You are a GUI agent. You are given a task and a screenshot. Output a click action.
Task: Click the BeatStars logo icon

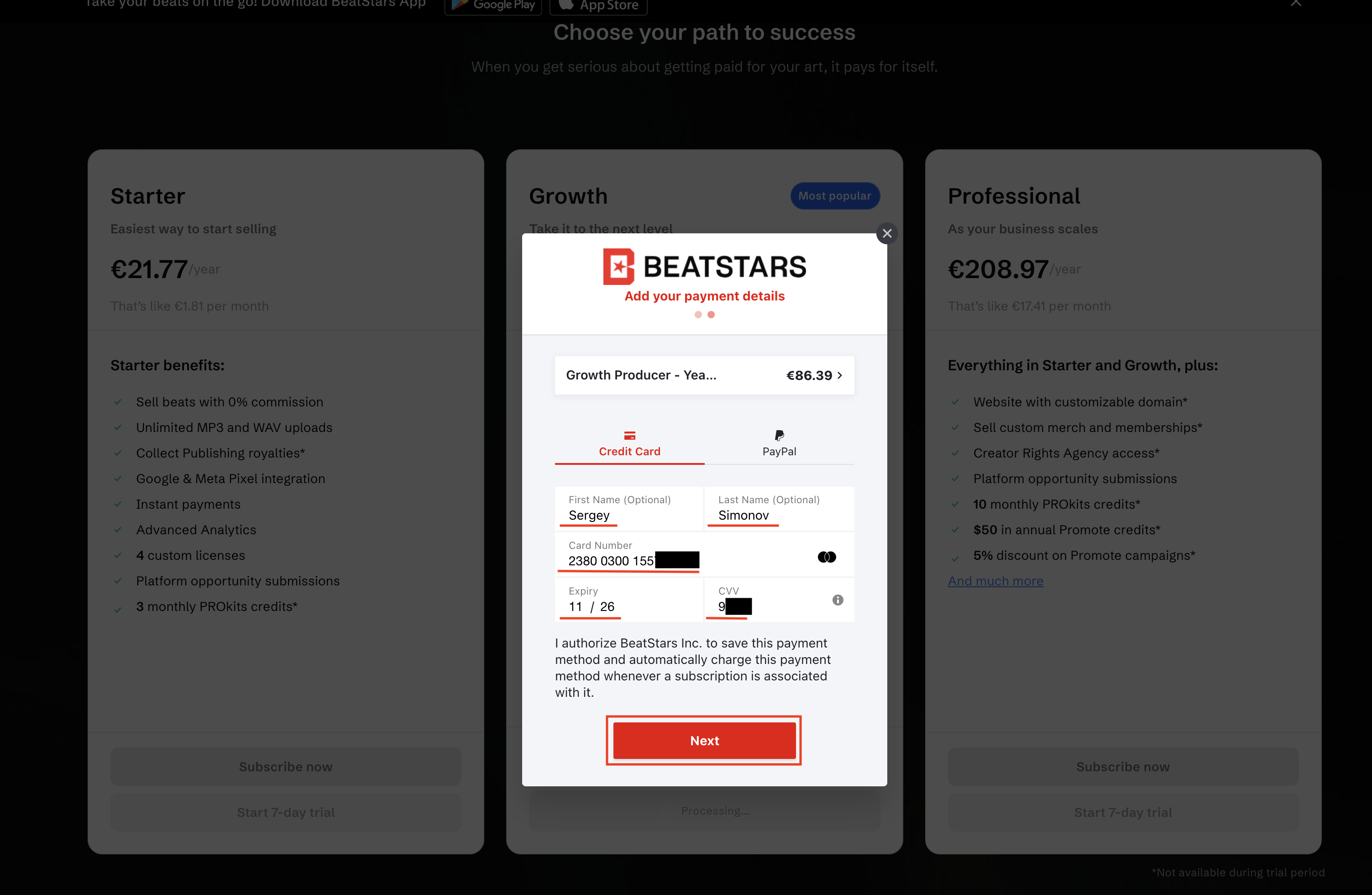tap(618, 266)
